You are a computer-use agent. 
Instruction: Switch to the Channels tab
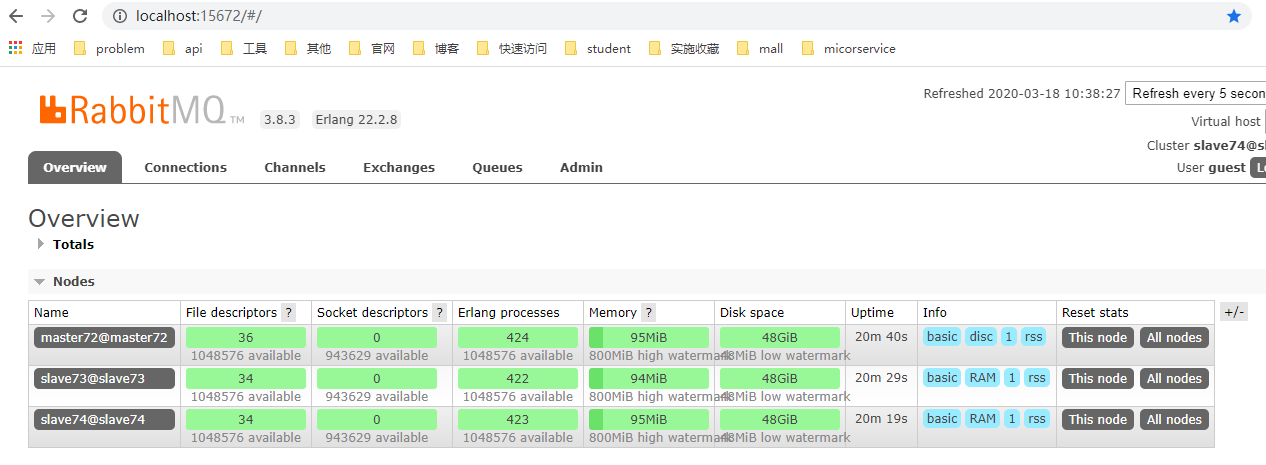295,167
